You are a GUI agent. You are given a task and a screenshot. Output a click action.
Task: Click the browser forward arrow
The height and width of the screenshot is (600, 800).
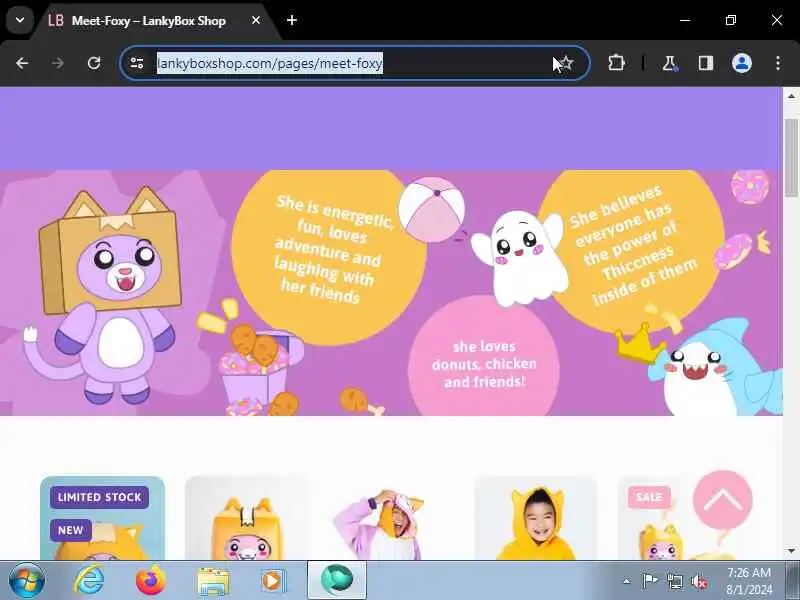tap(58, 63)
